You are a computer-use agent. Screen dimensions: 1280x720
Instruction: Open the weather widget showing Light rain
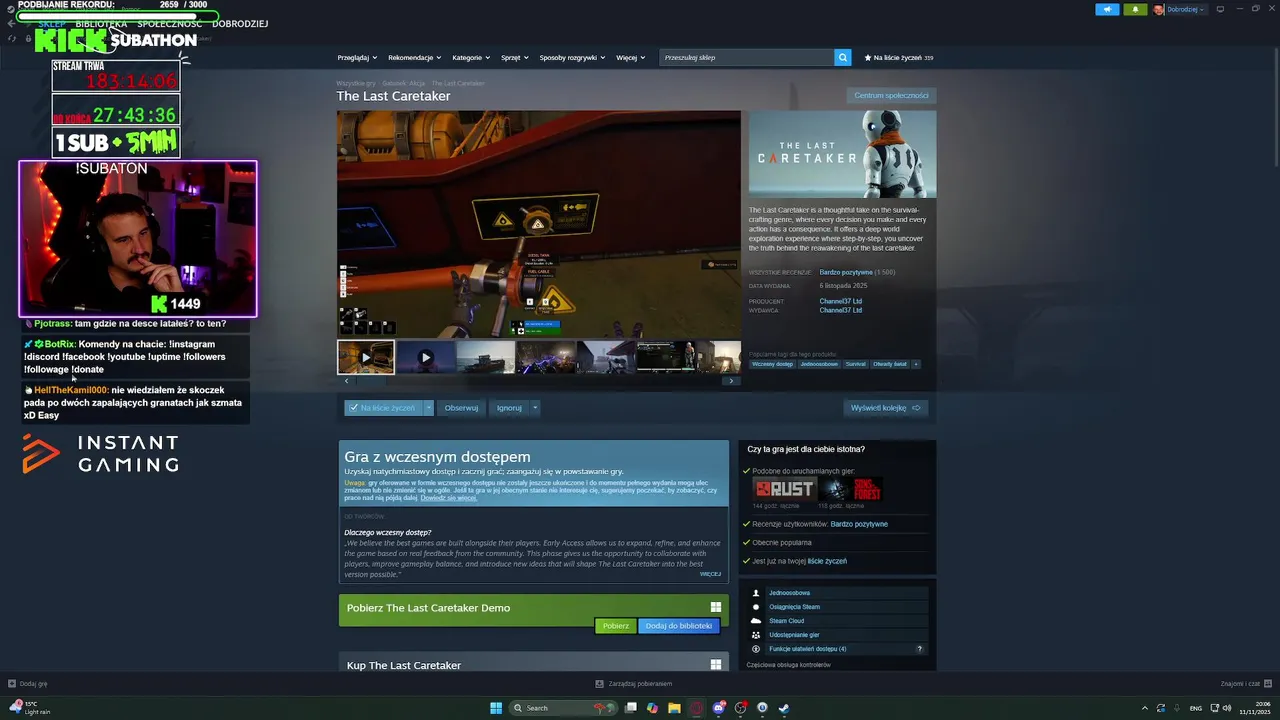coord(28,708)
